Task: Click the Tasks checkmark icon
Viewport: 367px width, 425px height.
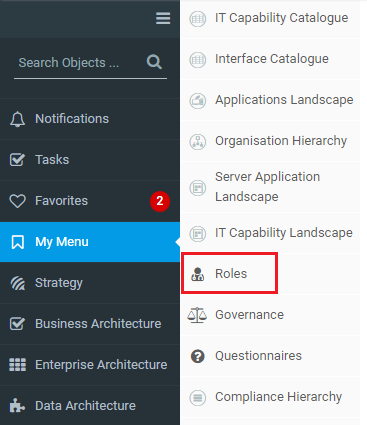Action: 17,160
